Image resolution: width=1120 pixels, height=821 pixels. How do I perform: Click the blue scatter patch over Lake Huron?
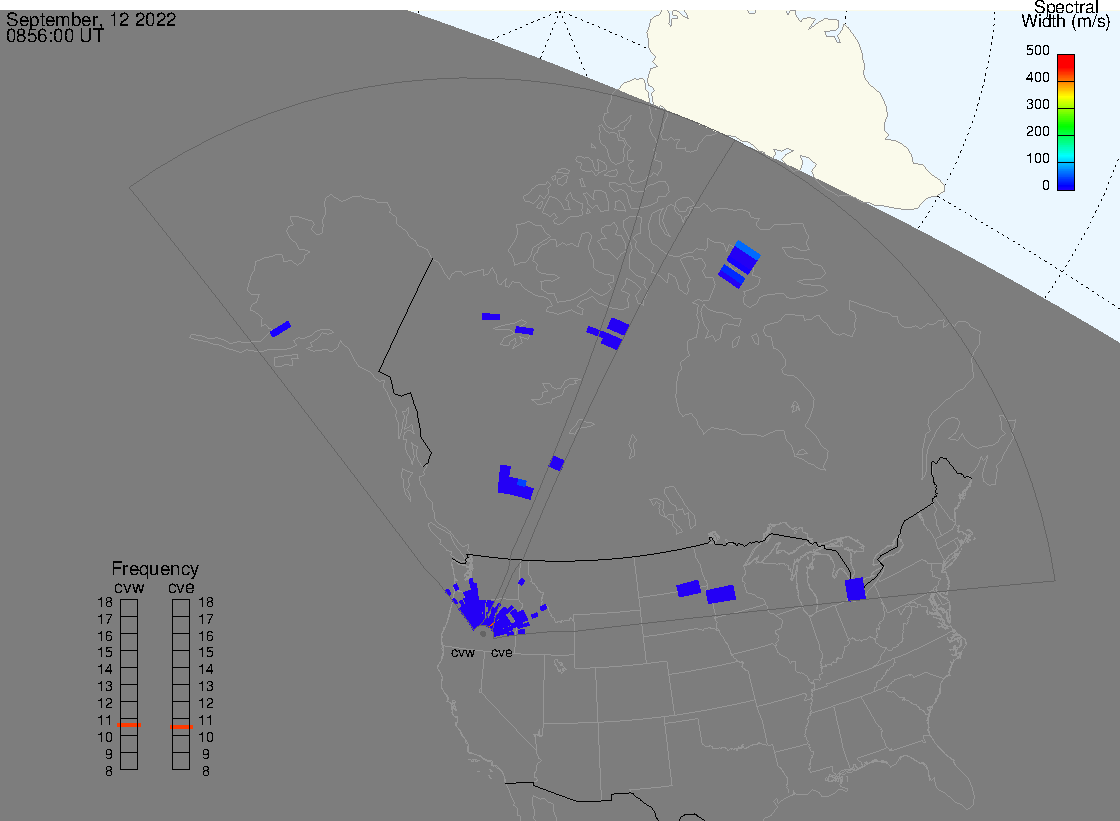point(855,589)
